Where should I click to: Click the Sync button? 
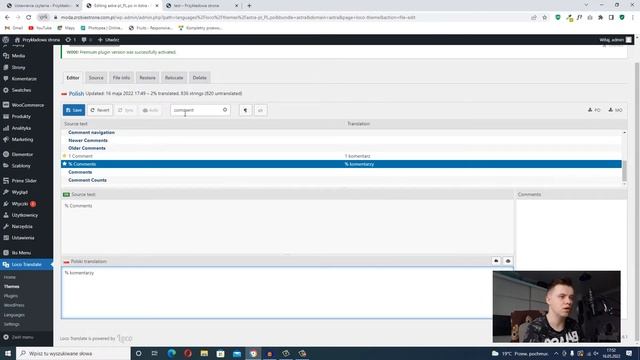(x=126, y=110)
